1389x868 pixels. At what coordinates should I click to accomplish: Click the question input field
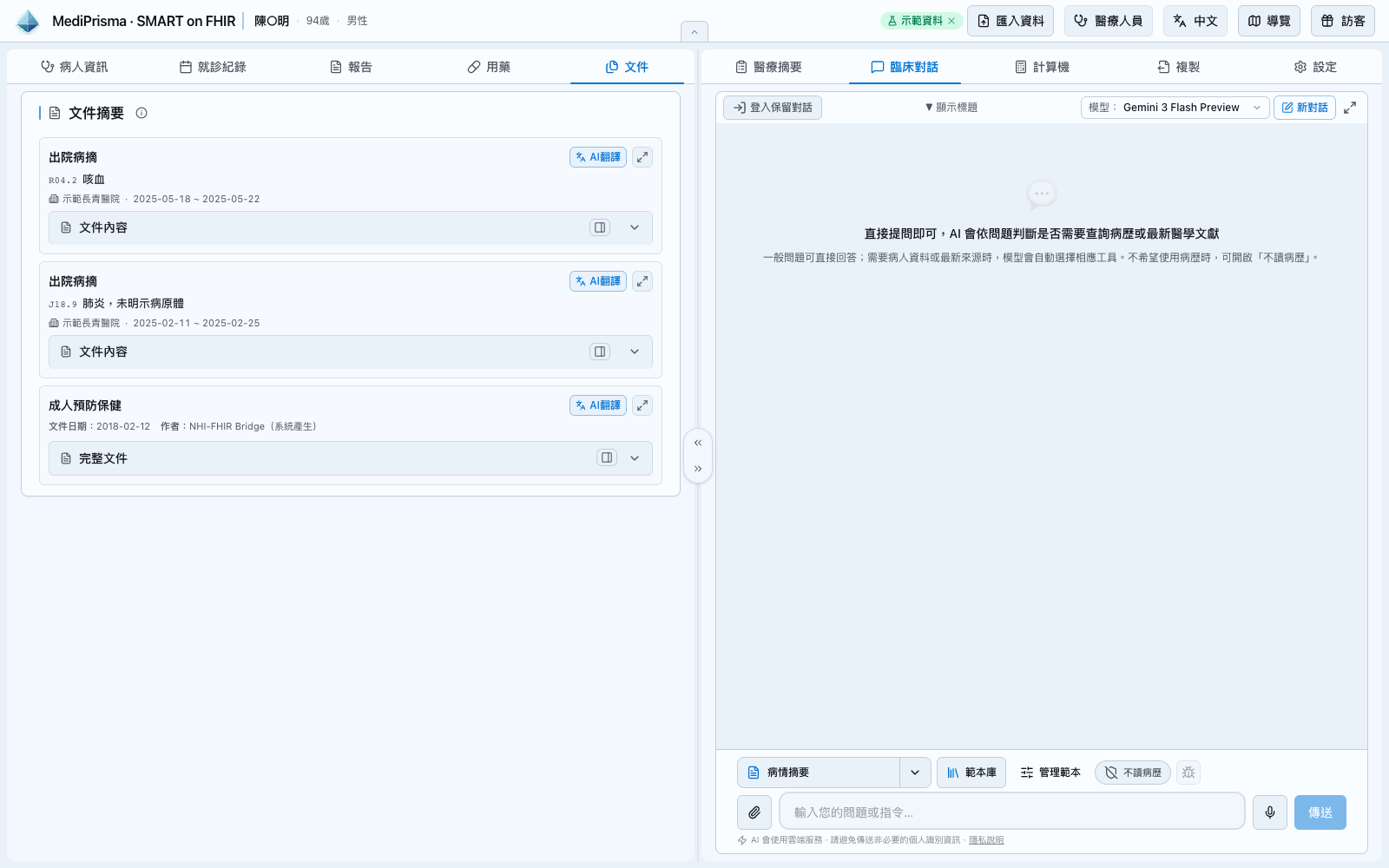(1012, 812)
